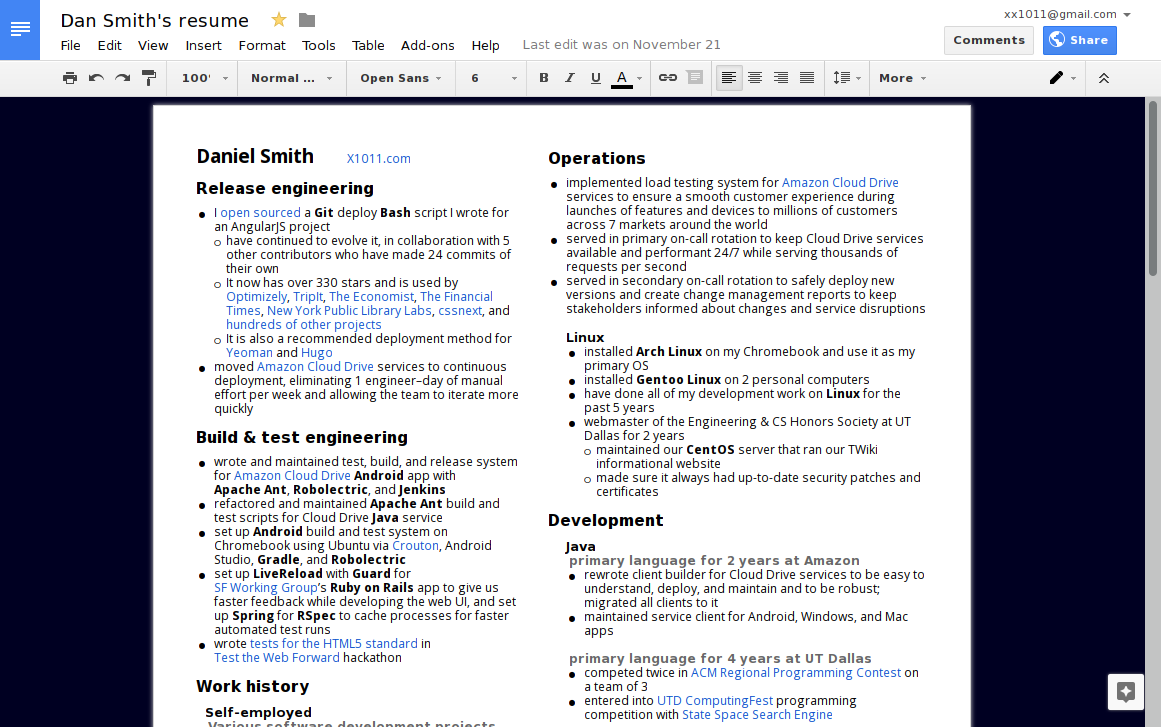The image size is (1161, 727).
Task: Open the Help menu
Action: pos(485,45)
